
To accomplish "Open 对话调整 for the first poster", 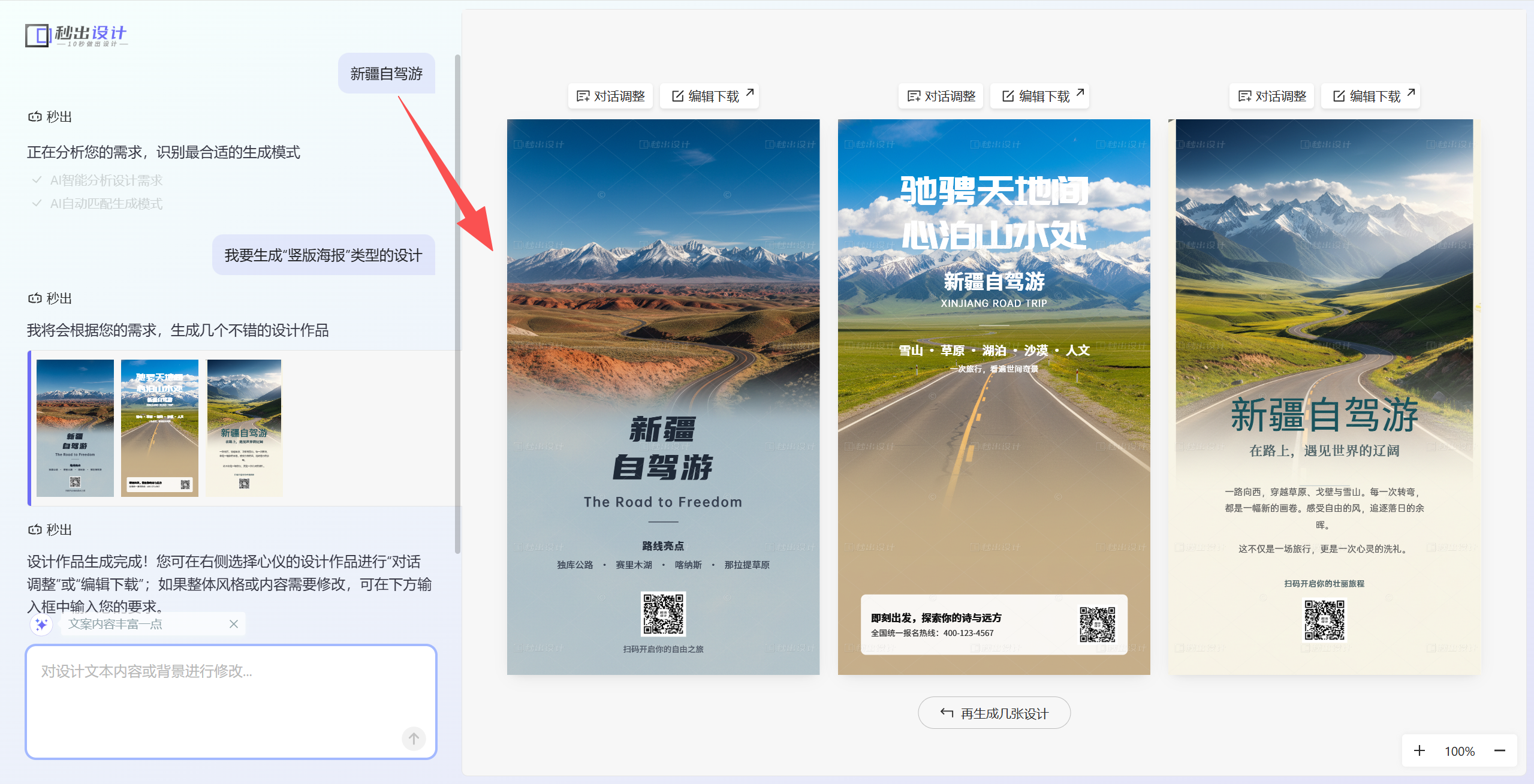I will (x=610, y=96).
